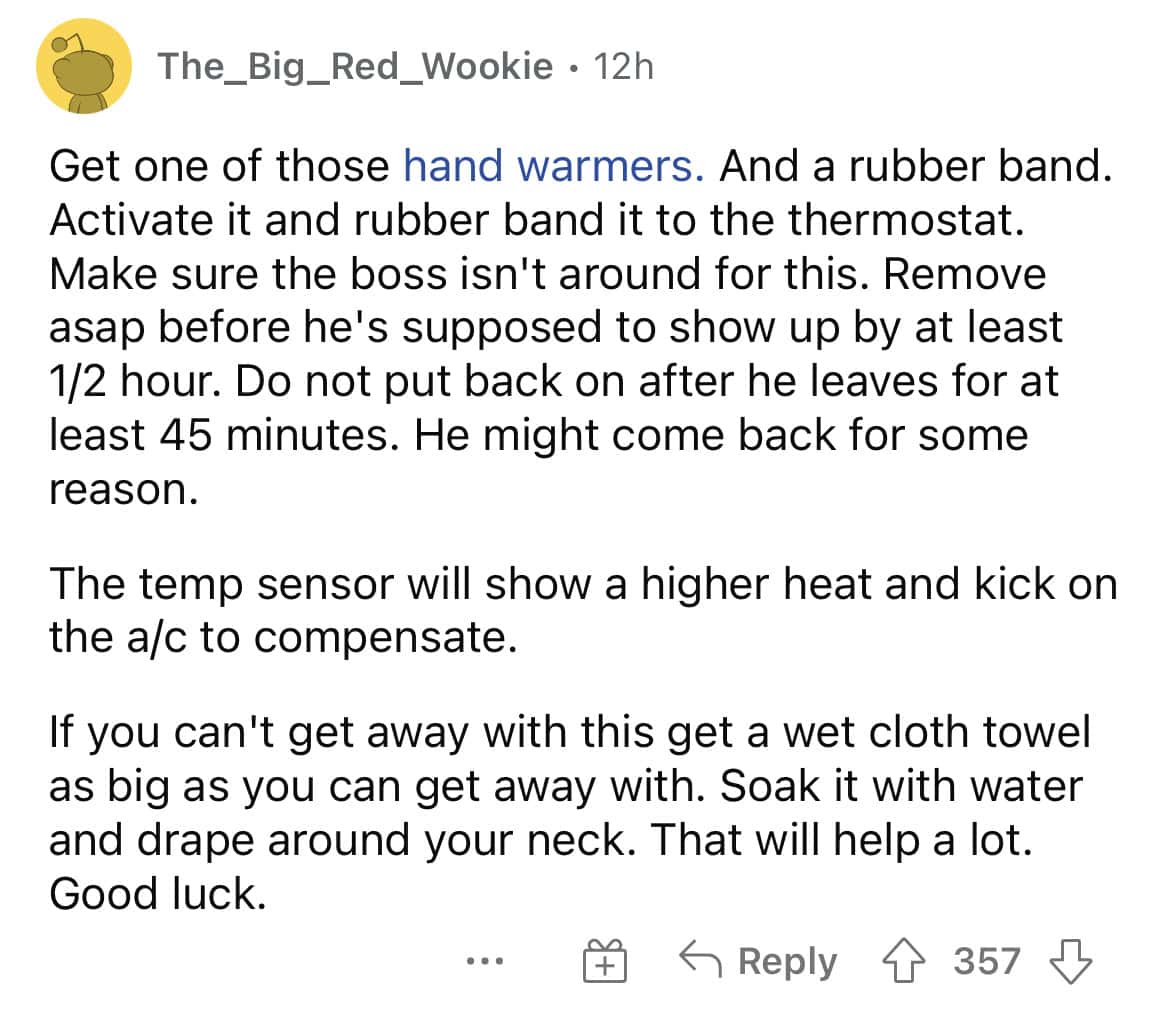Click the line starting 'Make sure the boss'
Screen dimensions: 1170x1015
click(x=548, y=274)
